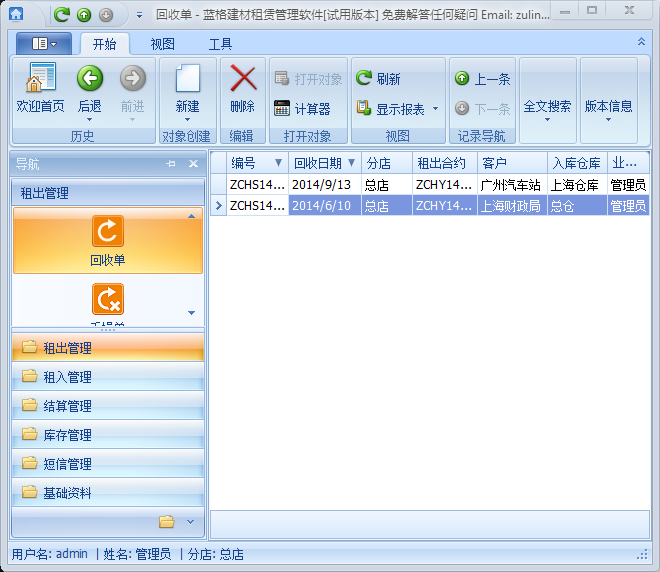
Task: Click the 前进 forward button
Action: (133, 92)
